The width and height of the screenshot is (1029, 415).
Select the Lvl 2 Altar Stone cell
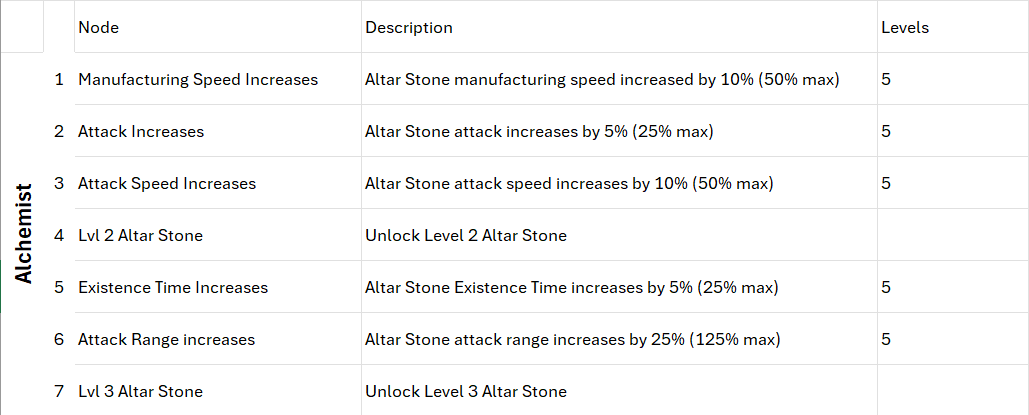pyautogui.click(x=218, y=234)
